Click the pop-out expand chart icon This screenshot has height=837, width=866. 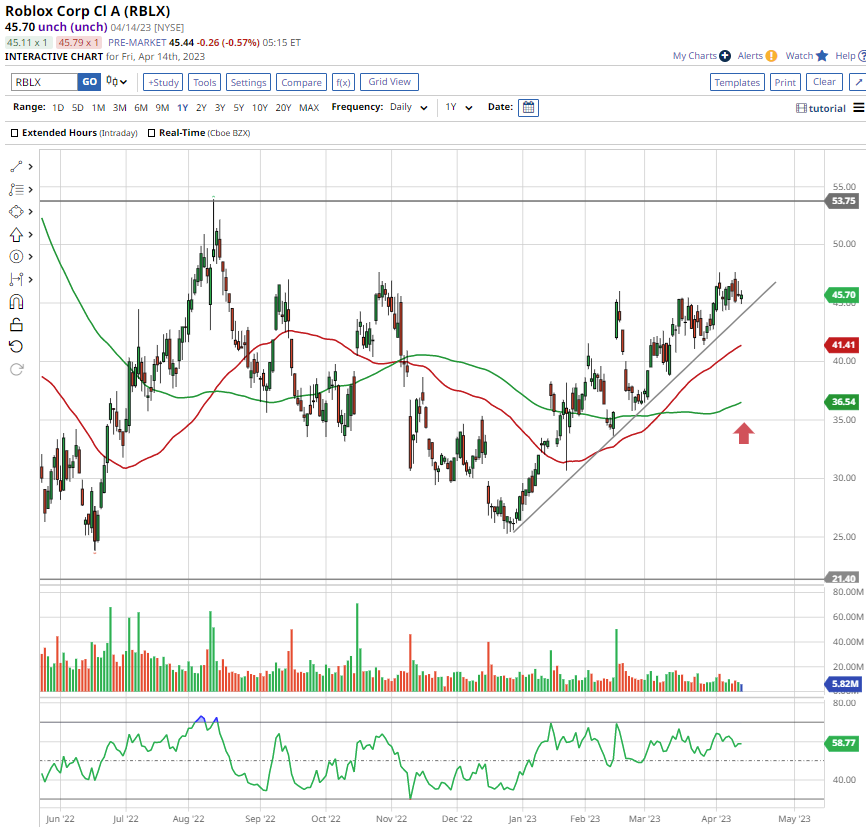point(858,82)
